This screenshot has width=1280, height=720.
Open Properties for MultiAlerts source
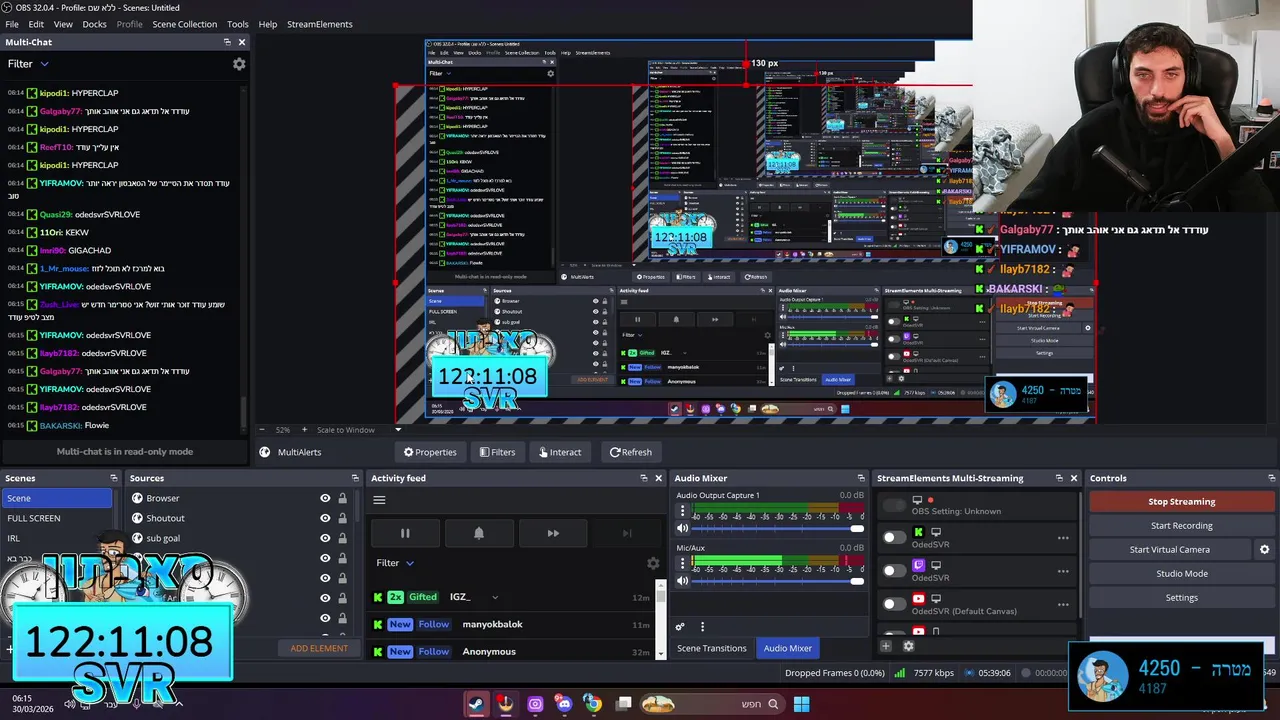point(430,452)
